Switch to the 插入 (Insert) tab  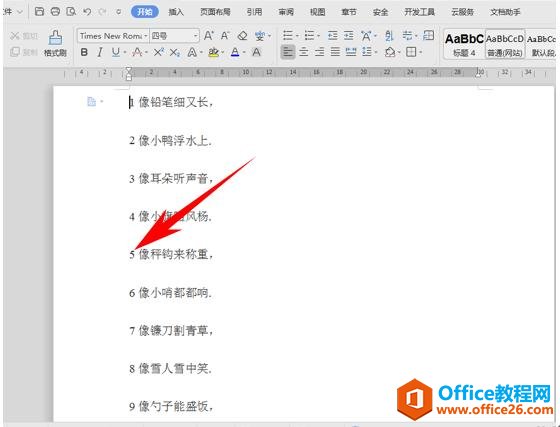click(176, 12)
